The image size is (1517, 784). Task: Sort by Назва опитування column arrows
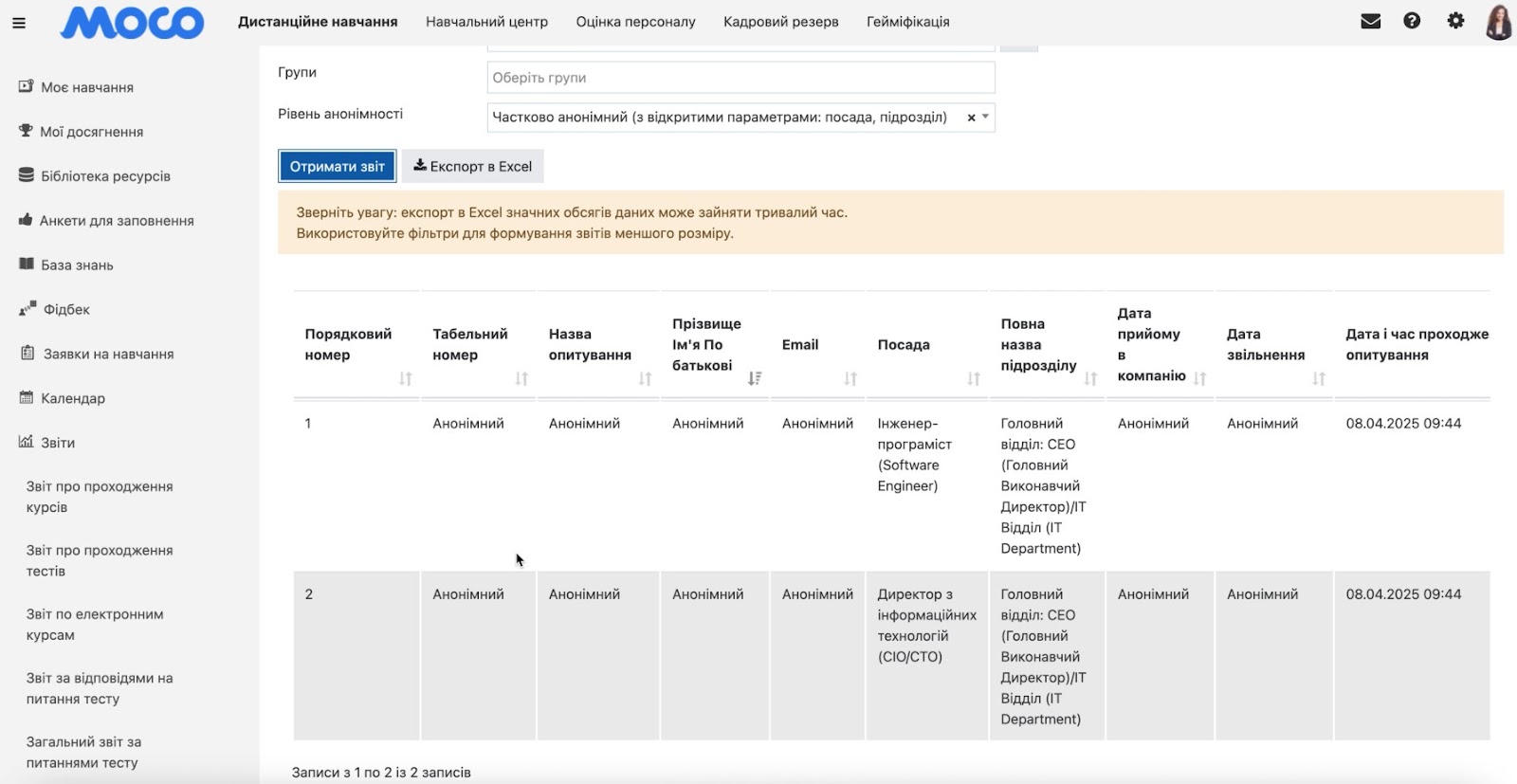click(x=645, y=378)
